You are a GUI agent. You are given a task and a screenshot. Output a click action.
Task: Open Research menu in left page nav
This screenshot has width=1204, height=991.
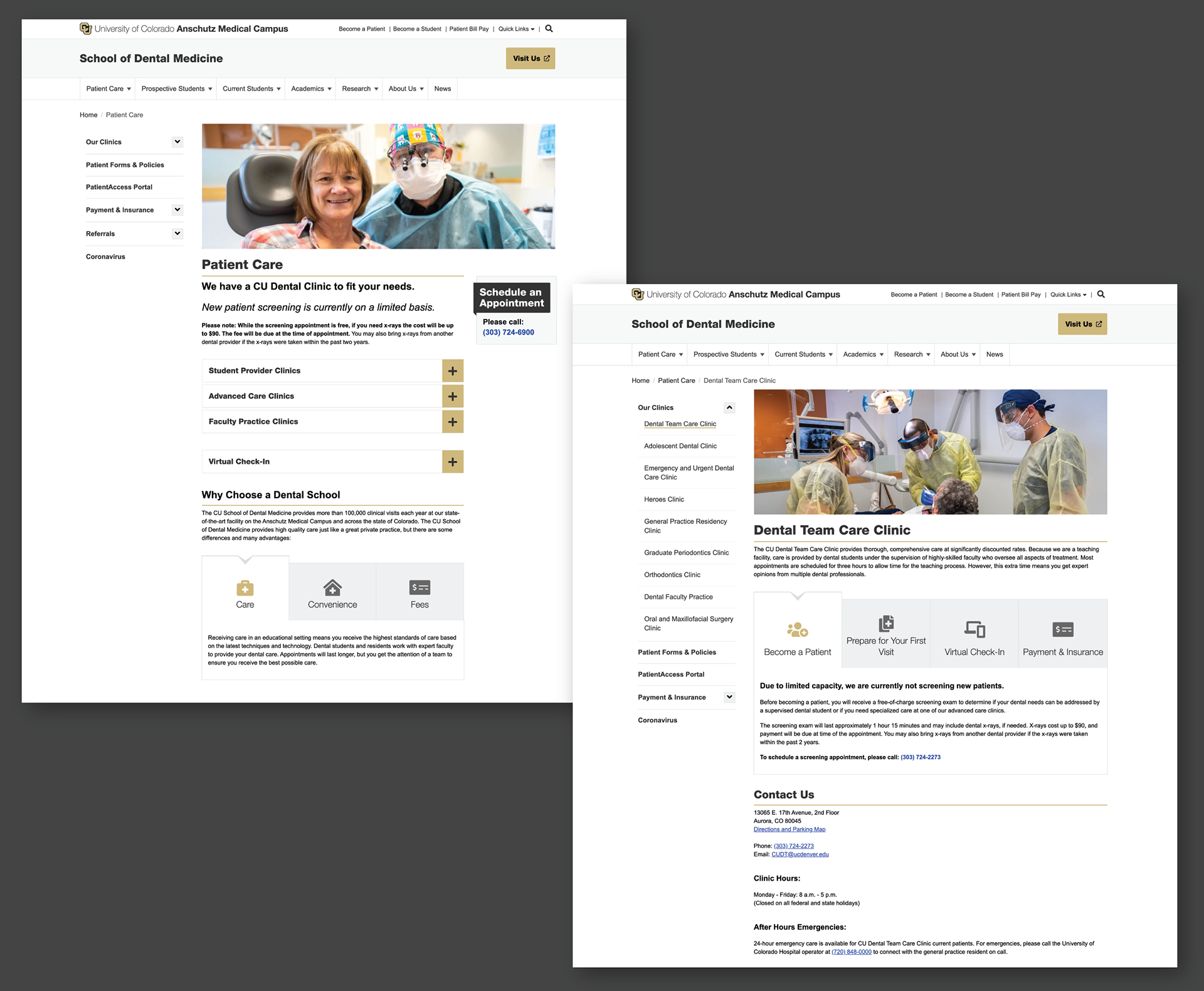coord(359,89)
